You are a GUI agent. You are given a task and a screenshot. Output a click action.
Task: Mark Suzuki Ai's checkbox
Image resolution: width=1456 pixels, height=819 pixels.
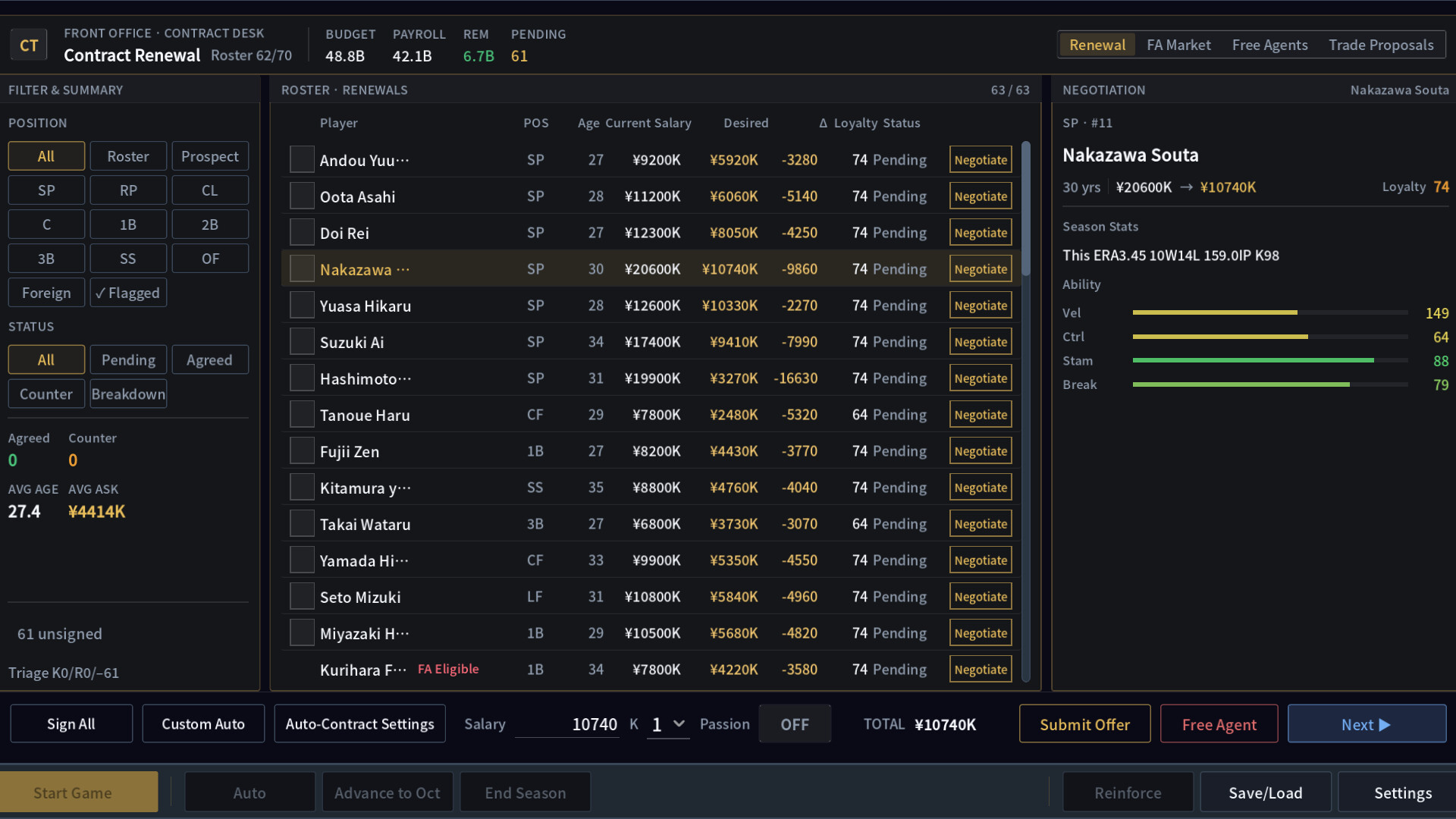pyautogui.click(x=302, y=342)
